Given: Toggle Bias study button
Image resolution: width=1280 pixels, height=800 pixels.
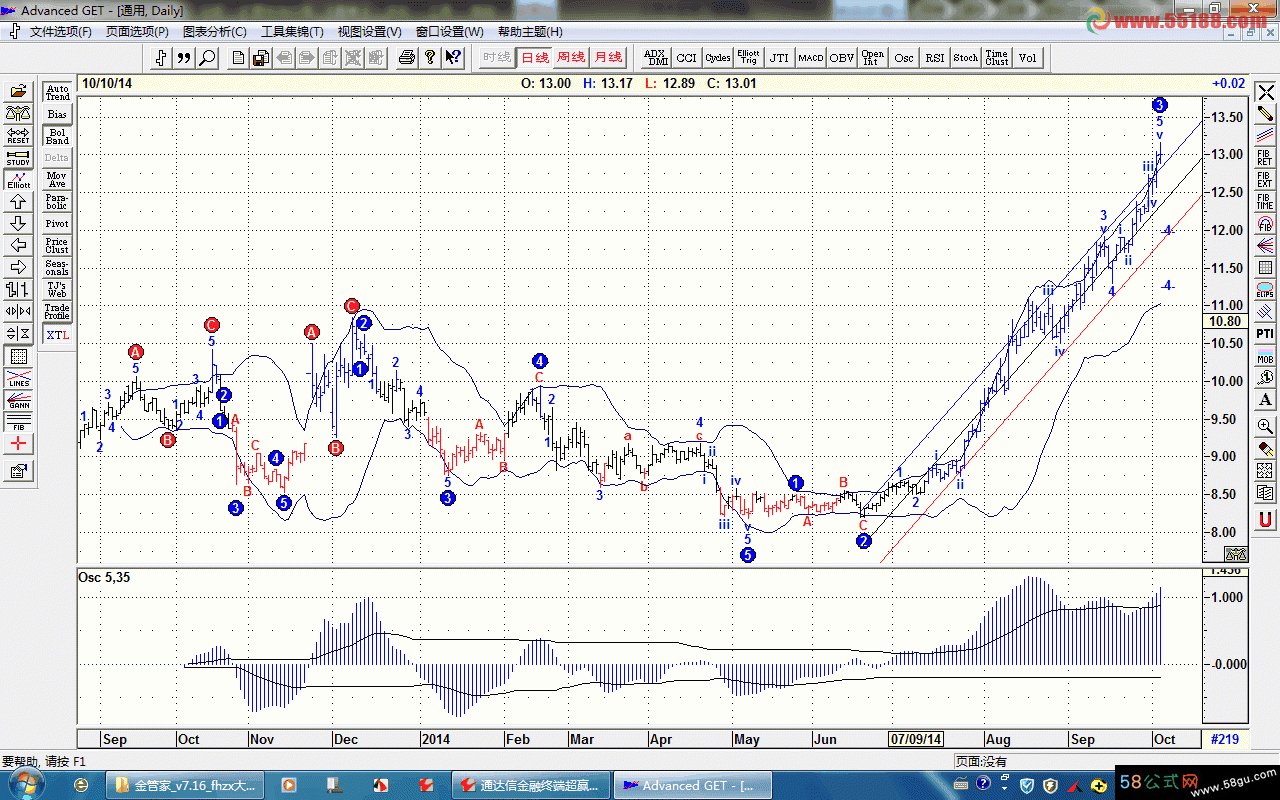Looking at the screenshot, I should (57, 115).
